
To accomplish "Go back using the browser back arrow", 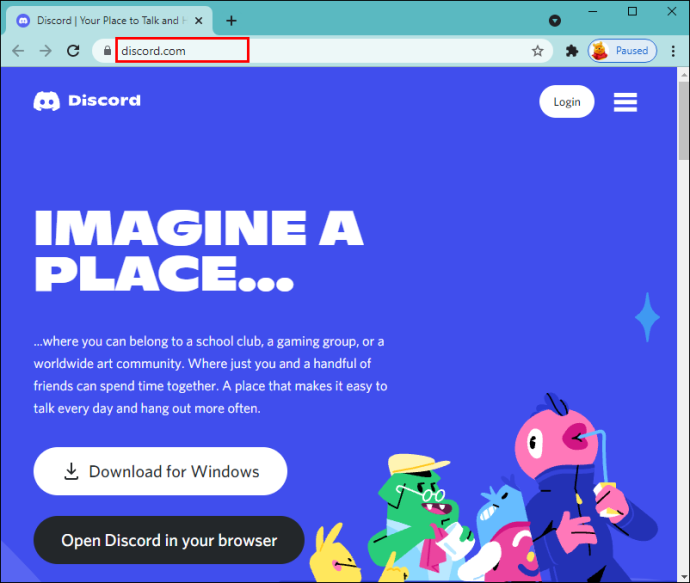I will 18,51.
